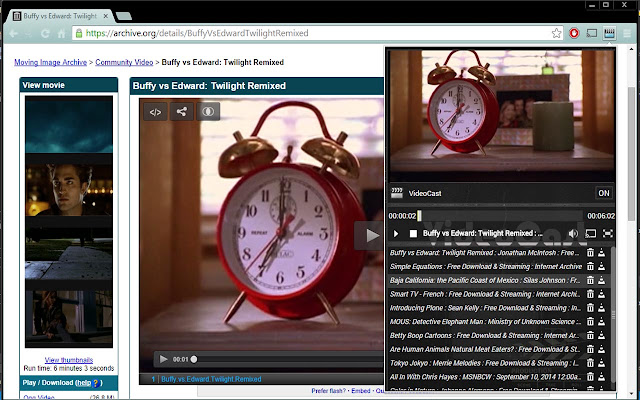Open the help link in Play / Download
640x400 pixels.
84,383
